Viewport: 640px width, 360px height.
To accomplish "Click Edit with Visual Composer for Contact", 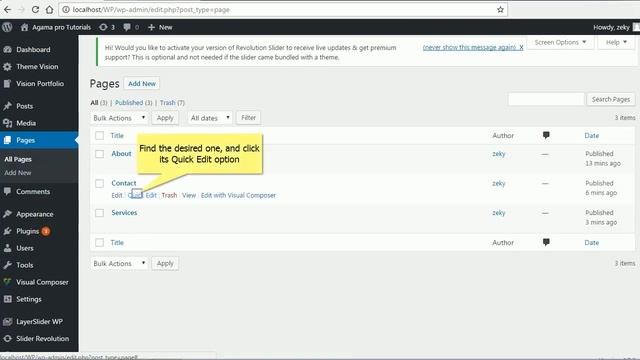I will [238, 196].
